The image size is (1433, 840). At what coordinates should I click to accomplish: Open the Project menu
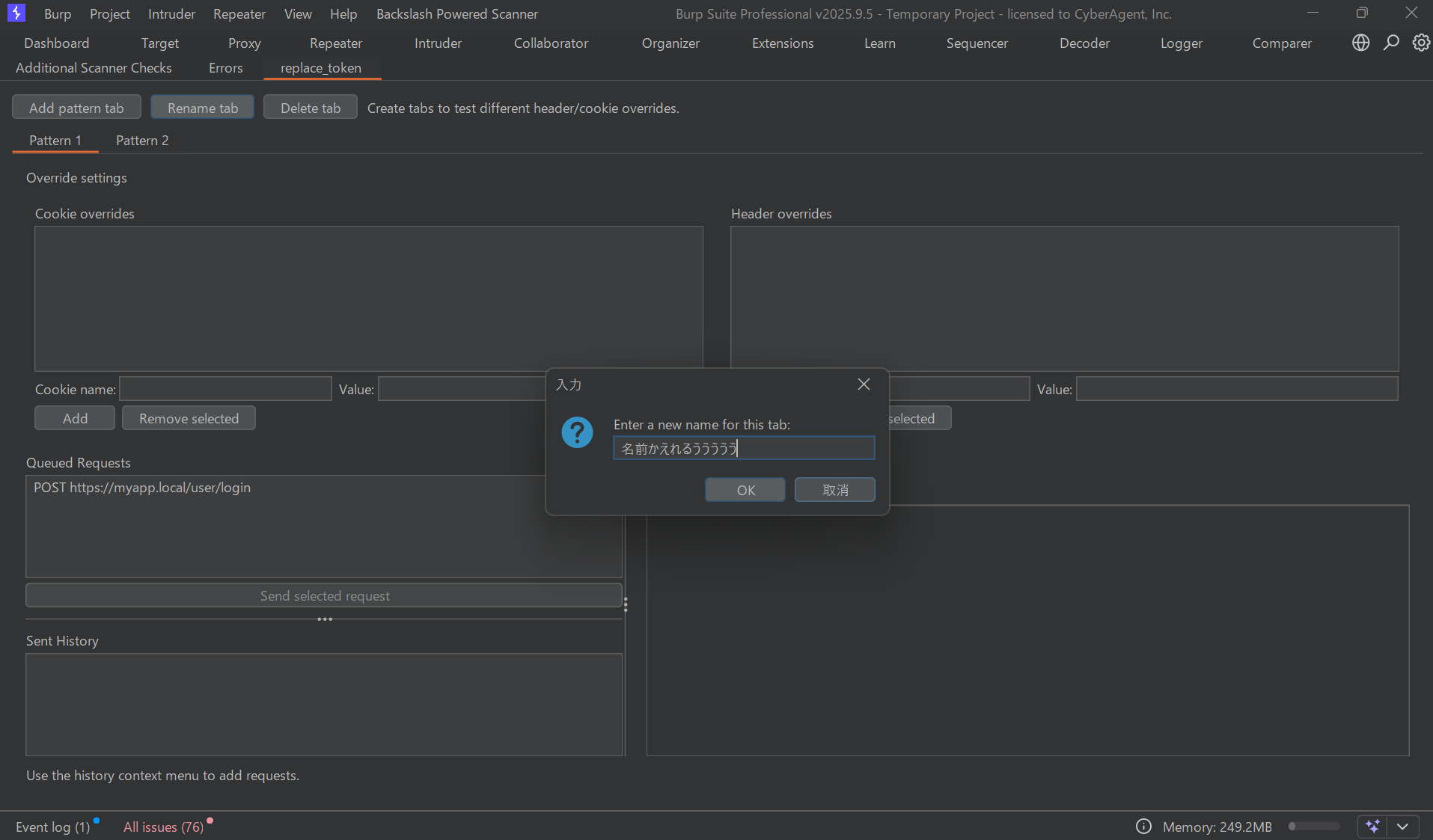pyautogui.click(x=110, y=13)
